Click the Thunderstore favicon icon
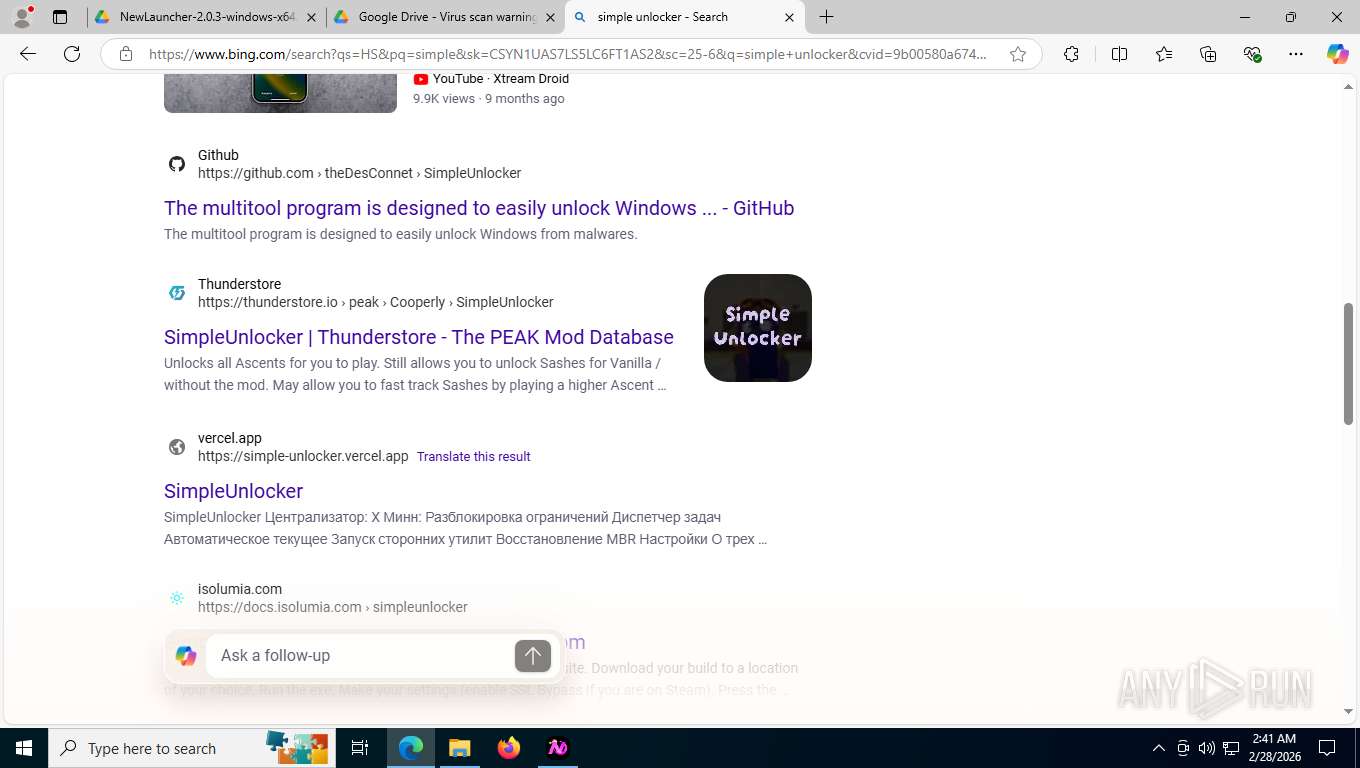 [177, 293]
